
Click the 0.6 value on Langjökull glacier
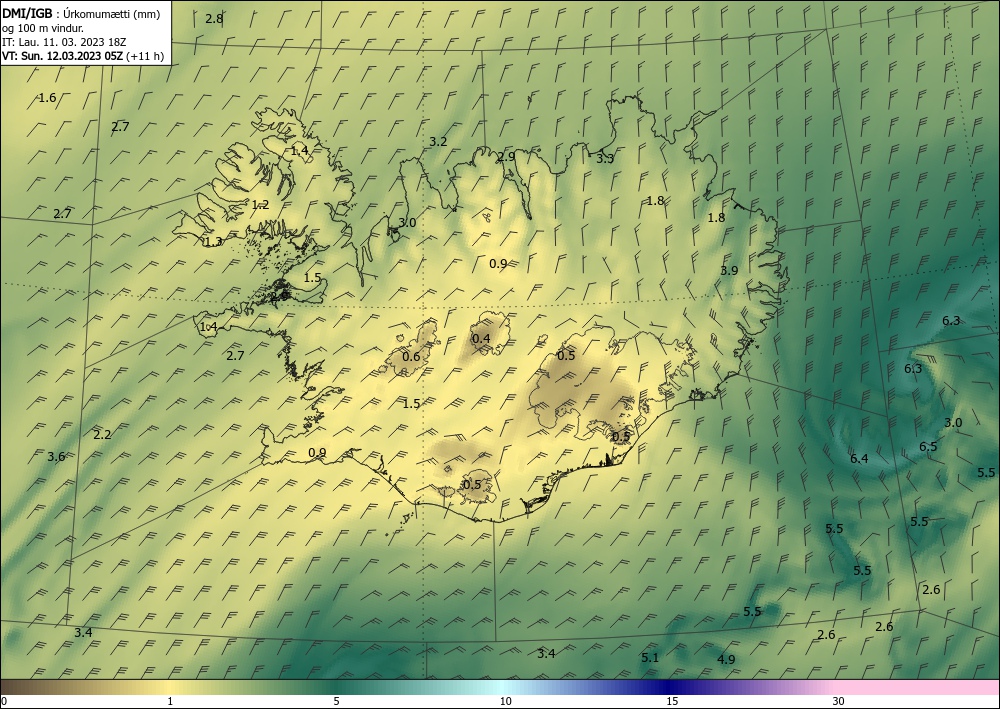tap(411, 356)
